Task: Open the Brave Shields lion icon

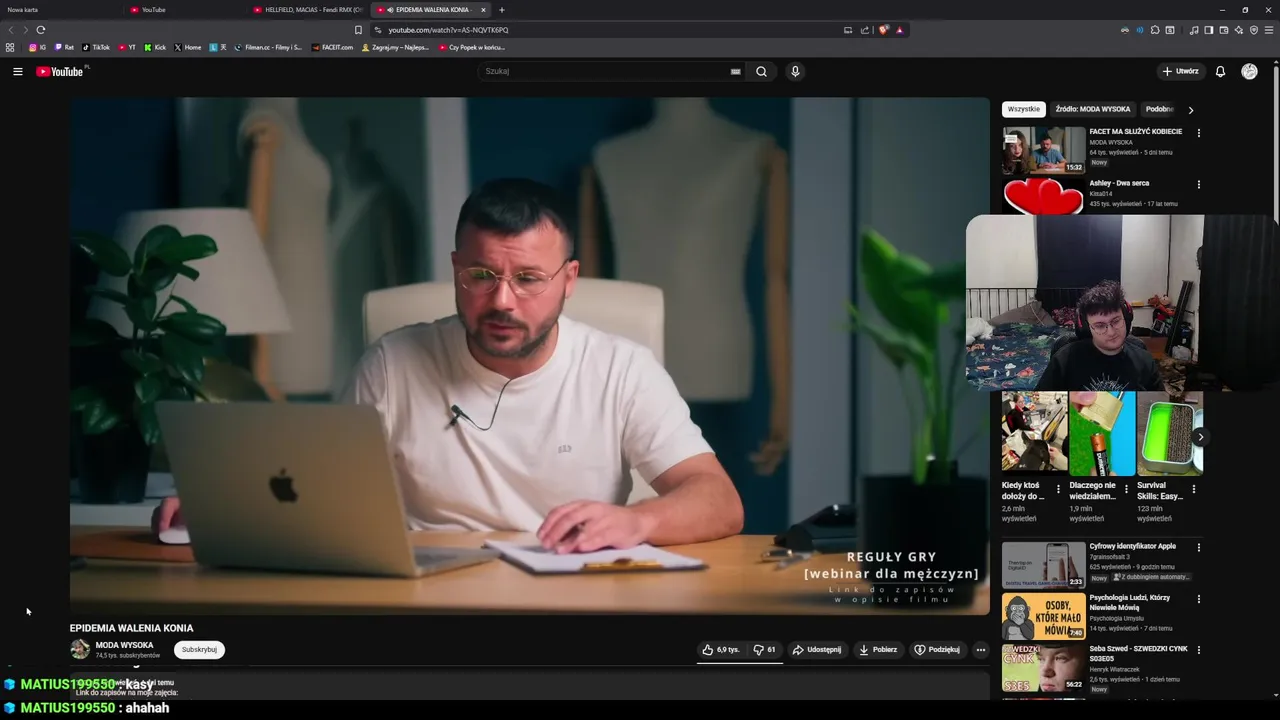Action: point(884,30)
